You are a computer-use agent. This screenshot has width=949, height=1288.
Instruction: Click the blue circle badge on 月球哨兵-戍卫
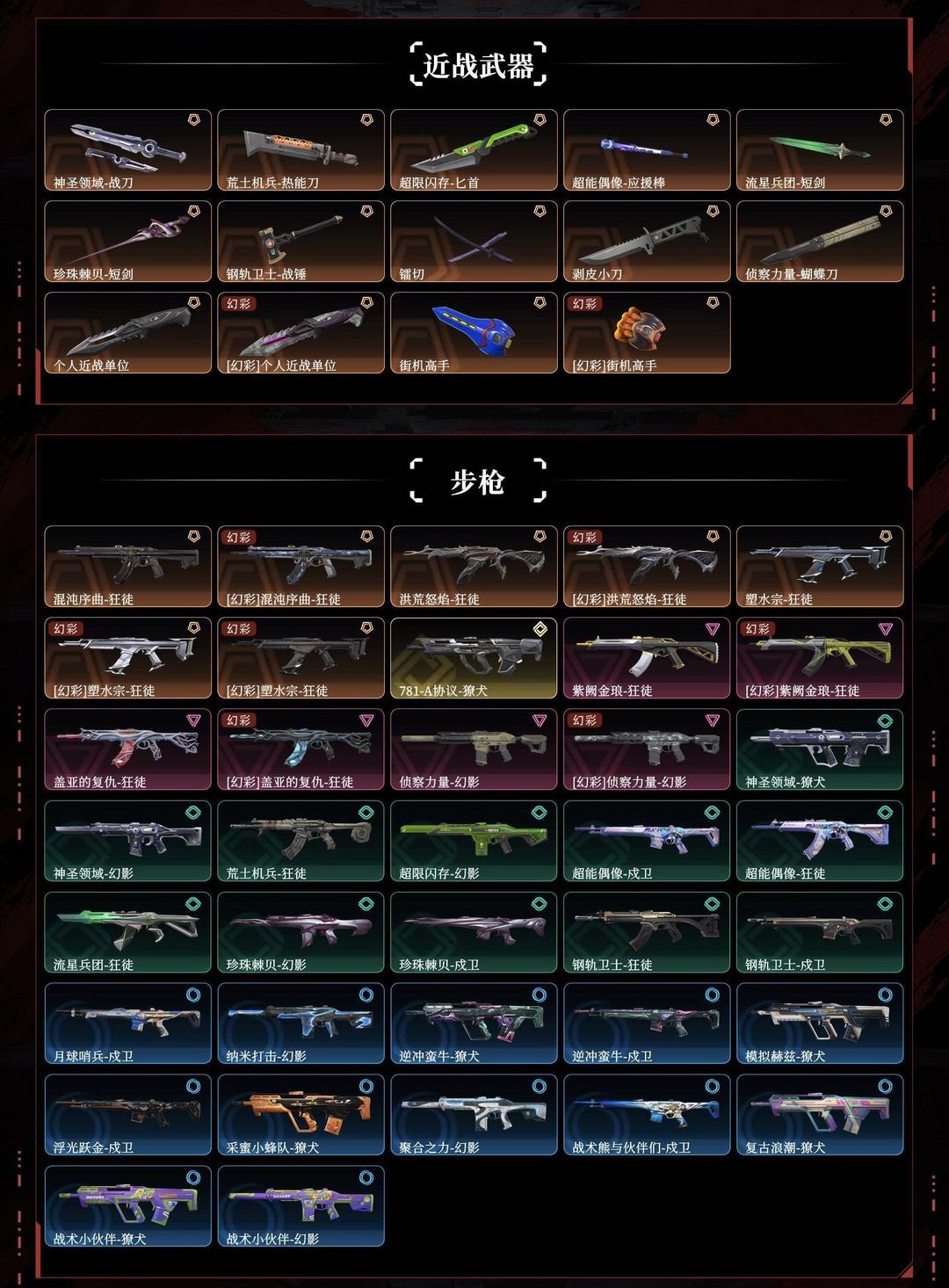(x=193, y=995)
